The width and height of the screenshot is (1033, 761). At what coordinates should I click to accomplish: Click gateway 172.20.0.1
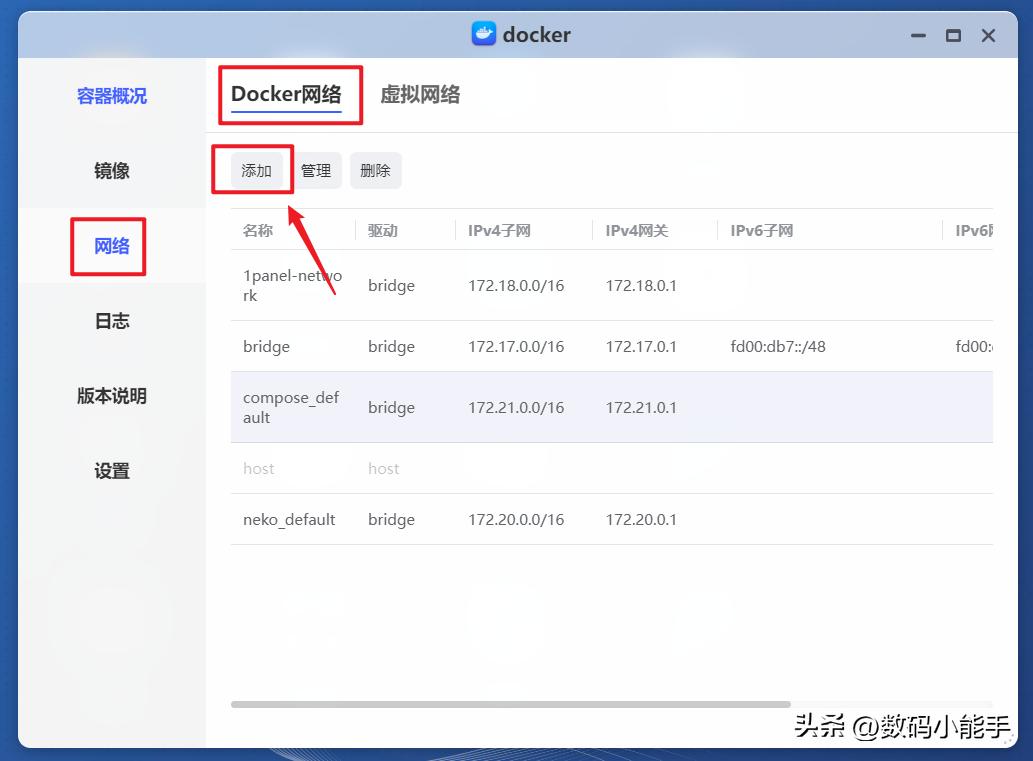641,520
